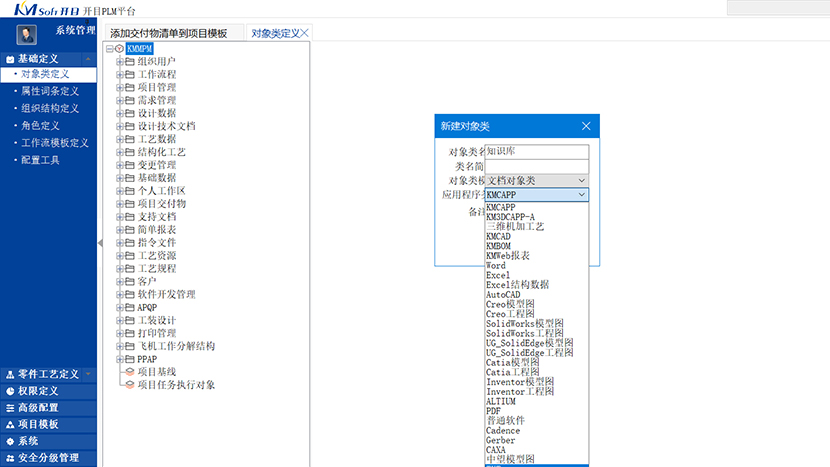Viewport: 830px width, 467px height.
Task: Open the 安全分级管理 sidebar section
Action: (x=48, y=458)
